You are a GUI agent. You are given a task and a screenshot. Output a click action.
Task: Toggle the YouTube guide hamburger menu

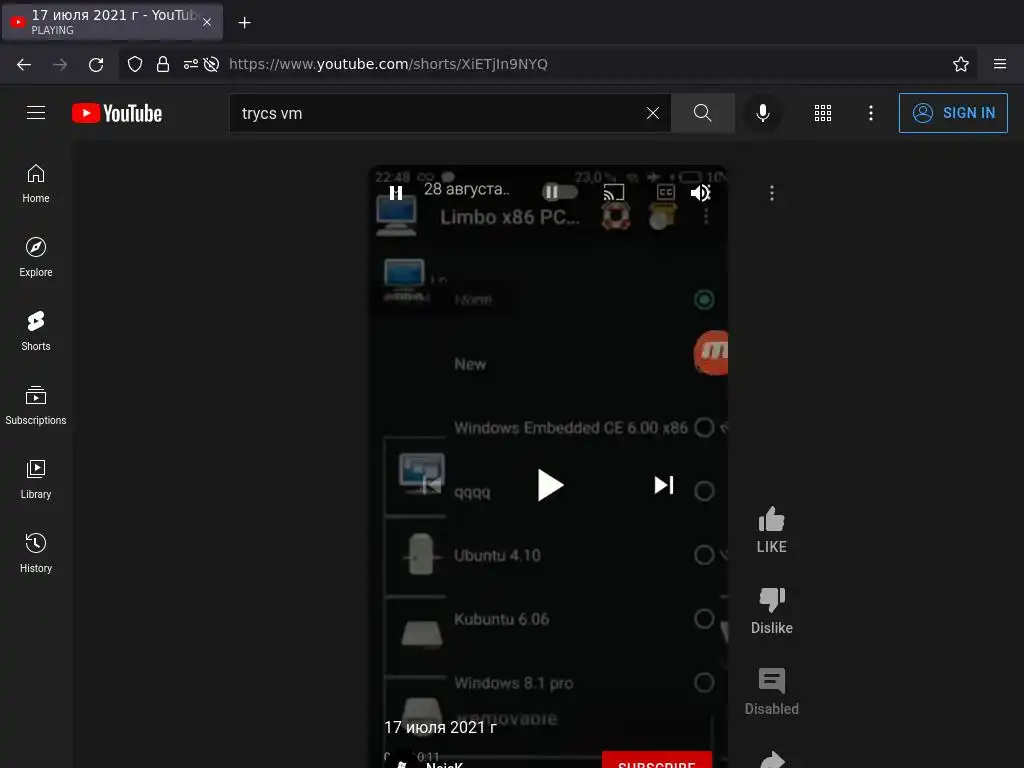click(36, 113)
